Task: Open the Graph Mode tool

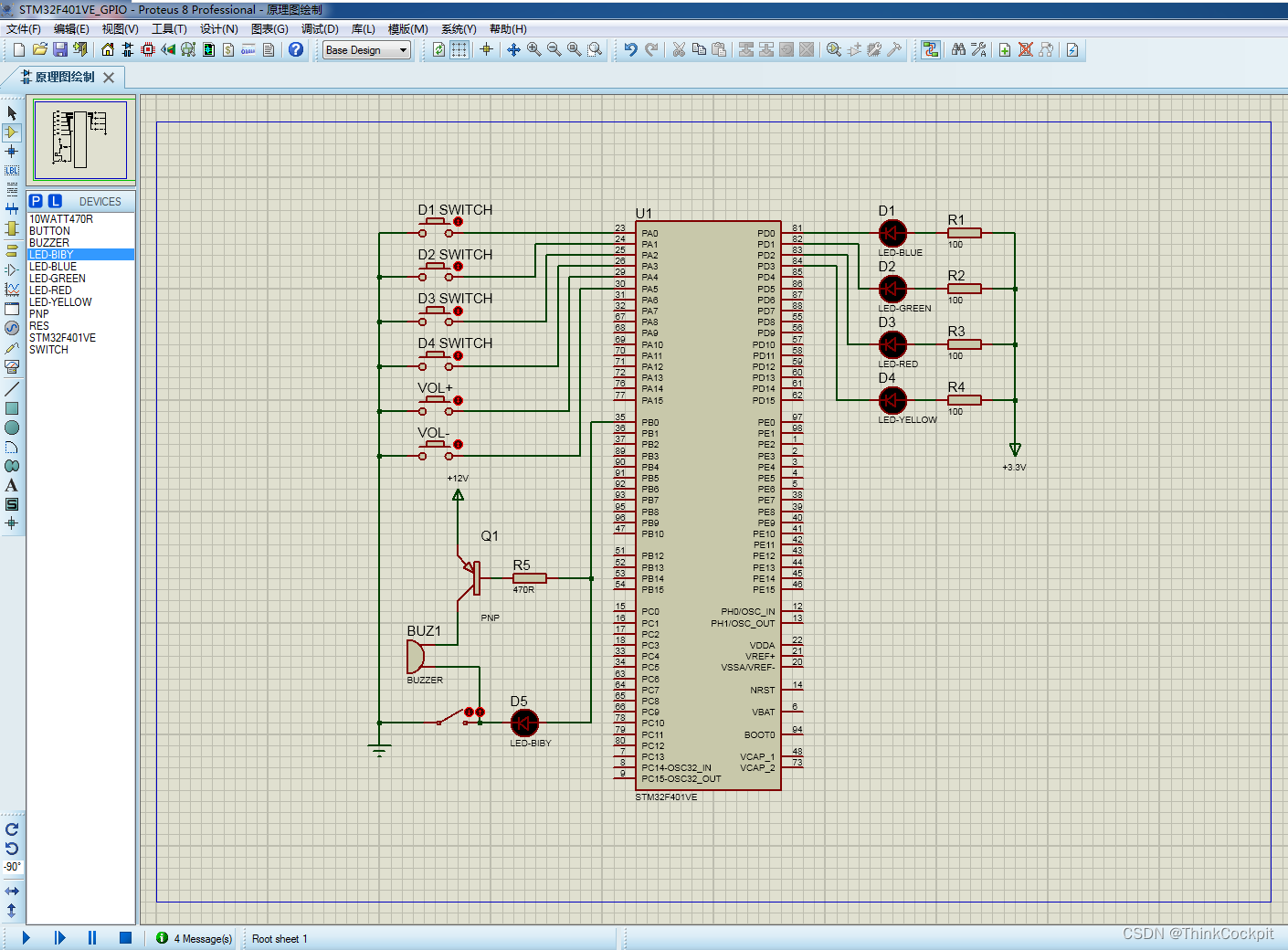Action: click(12, 289)
